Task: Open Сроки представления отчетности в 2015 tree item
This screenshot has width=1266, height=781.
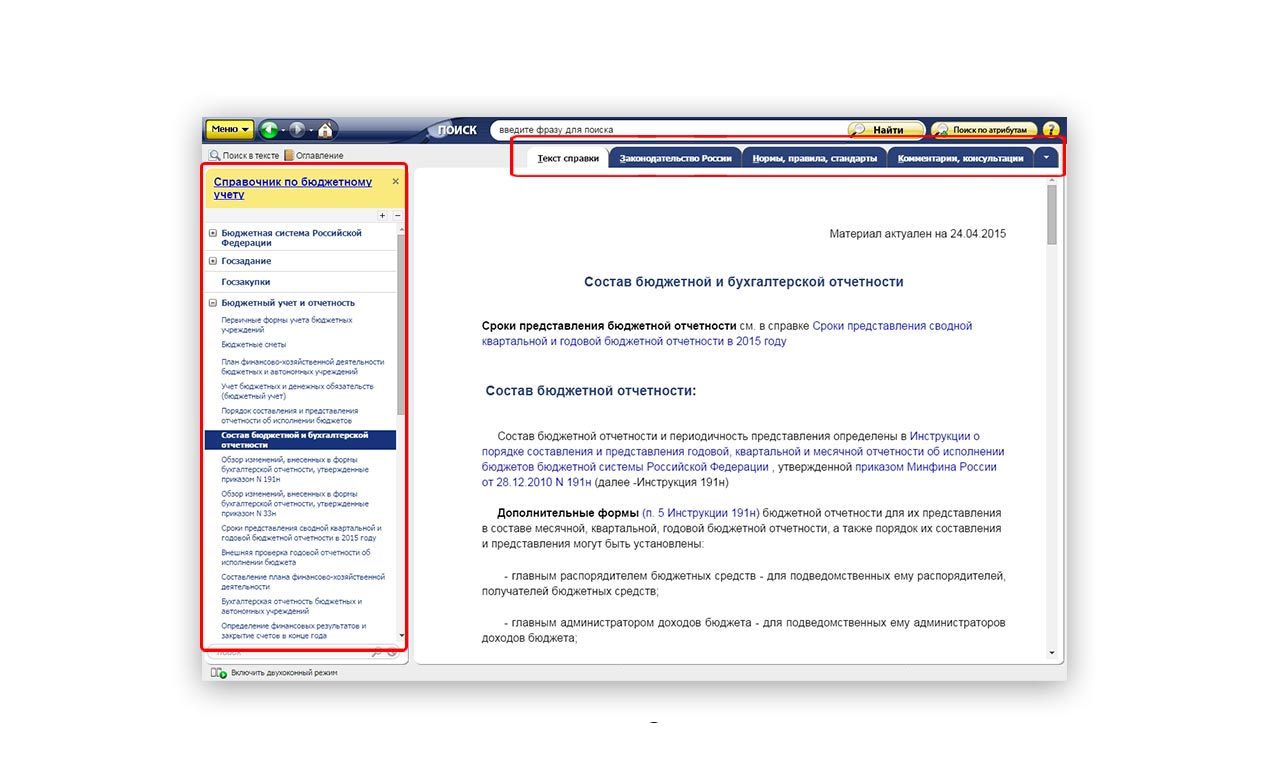Action: point(301,533)
